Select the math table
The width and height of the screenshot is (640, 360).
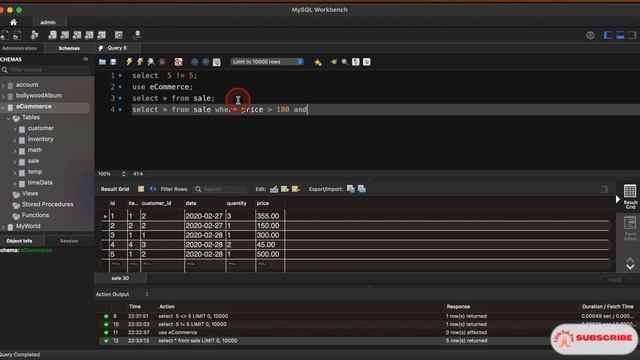[35, 150]
